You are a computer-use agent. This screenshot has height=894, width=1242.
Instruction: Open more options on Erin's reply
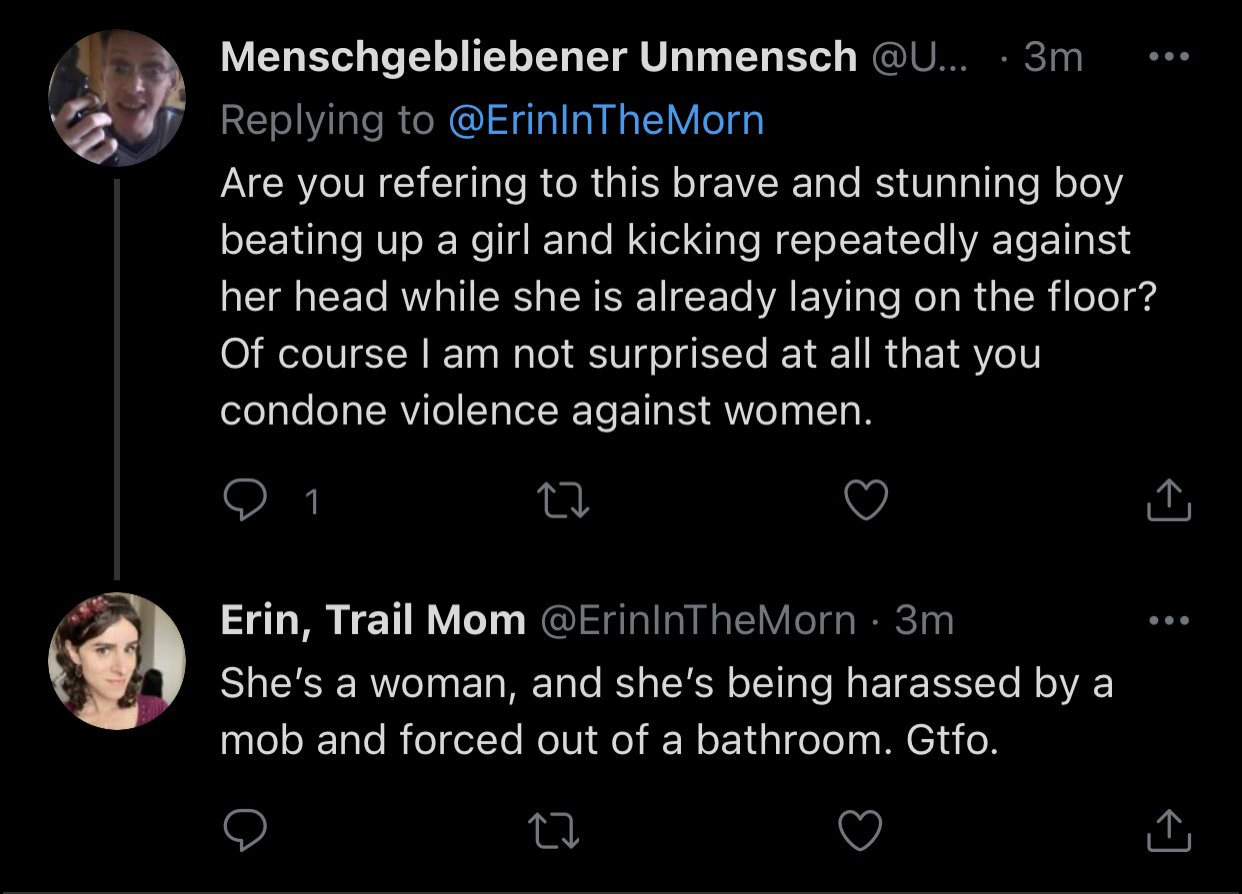(x=1168, y=620)
